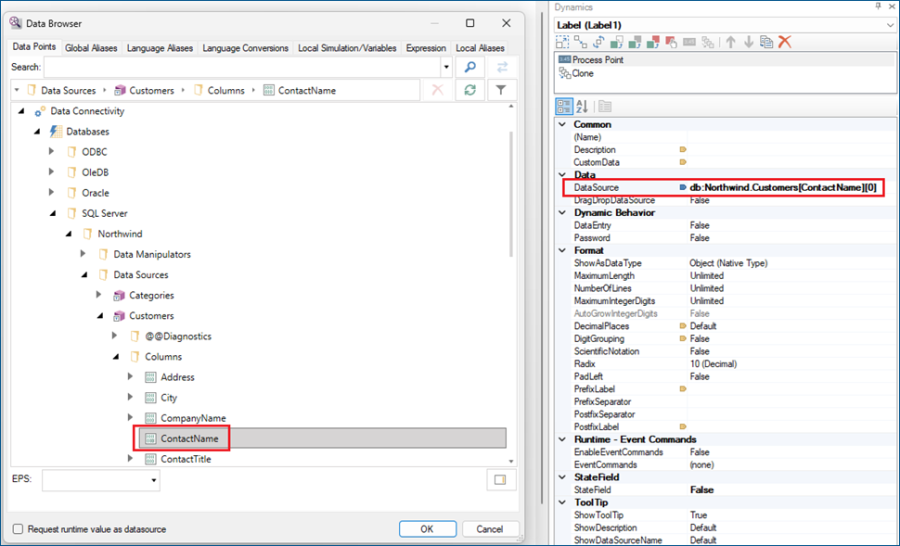This screenshot has height=546, width=900.
Task: Enable Request runtime value as datasource checkbox
Action: pyautogui.click(x=18, y=529)
